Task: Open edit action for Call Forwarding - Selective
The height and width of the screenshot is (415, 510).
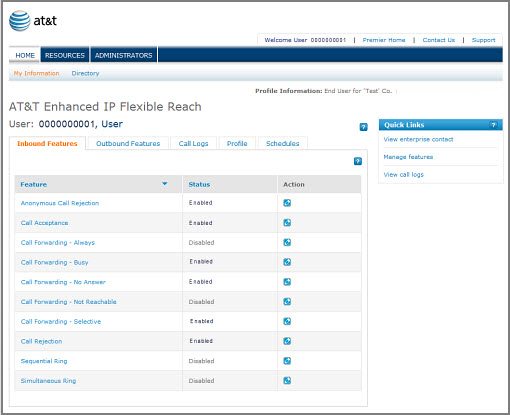Action: tap(287, 321)
